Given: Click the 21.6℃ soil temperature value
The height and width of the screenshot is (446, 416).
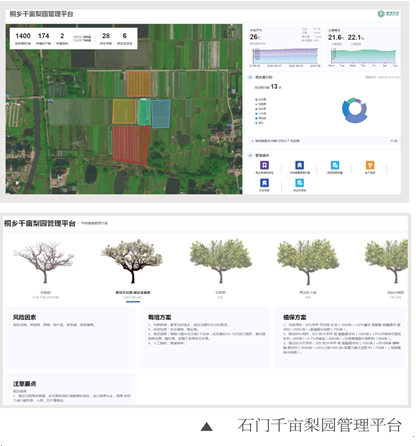Looking at the screenshot, I should (x=336, y=38).
